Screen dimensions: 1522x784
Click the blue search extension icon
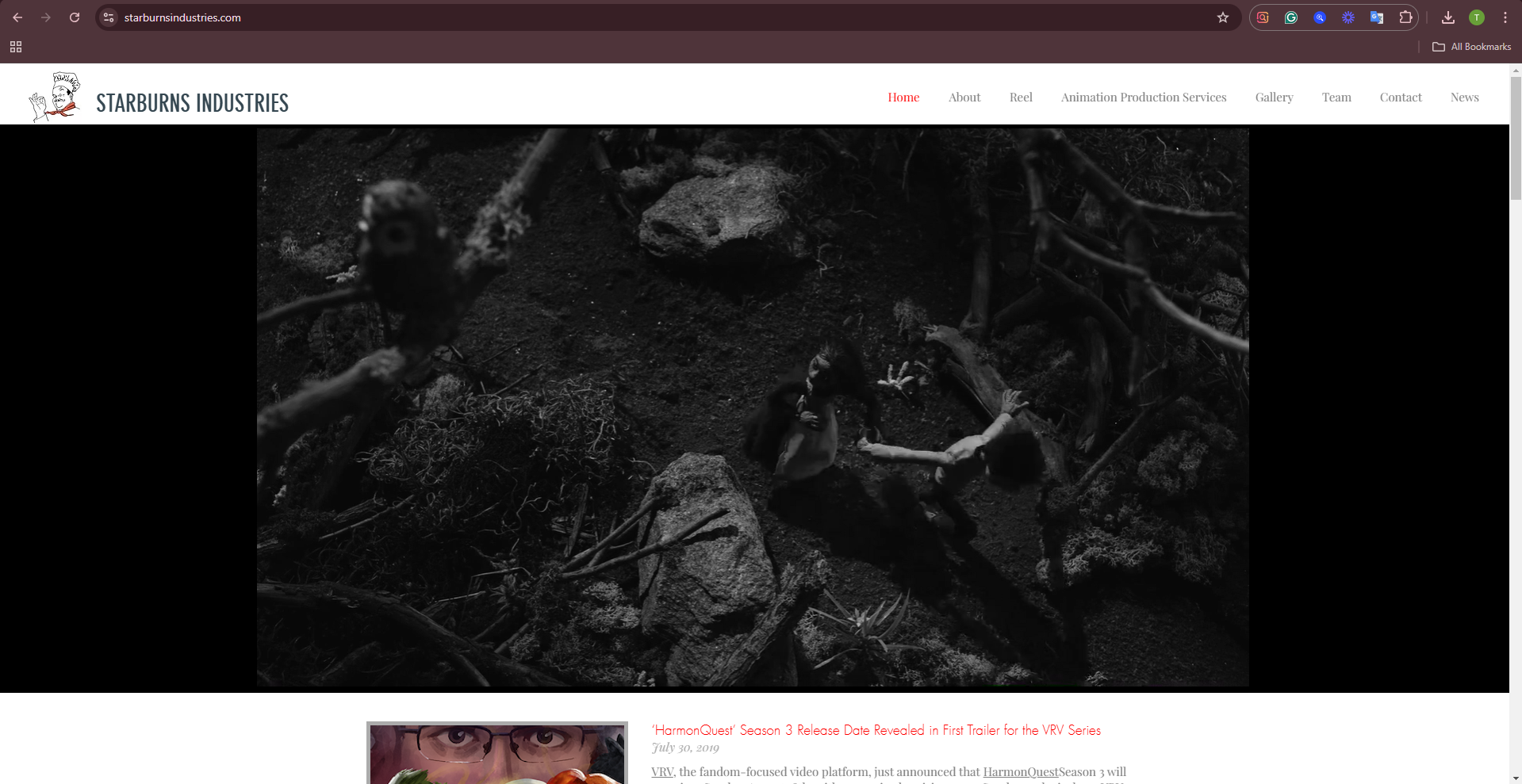[1320, 17]
